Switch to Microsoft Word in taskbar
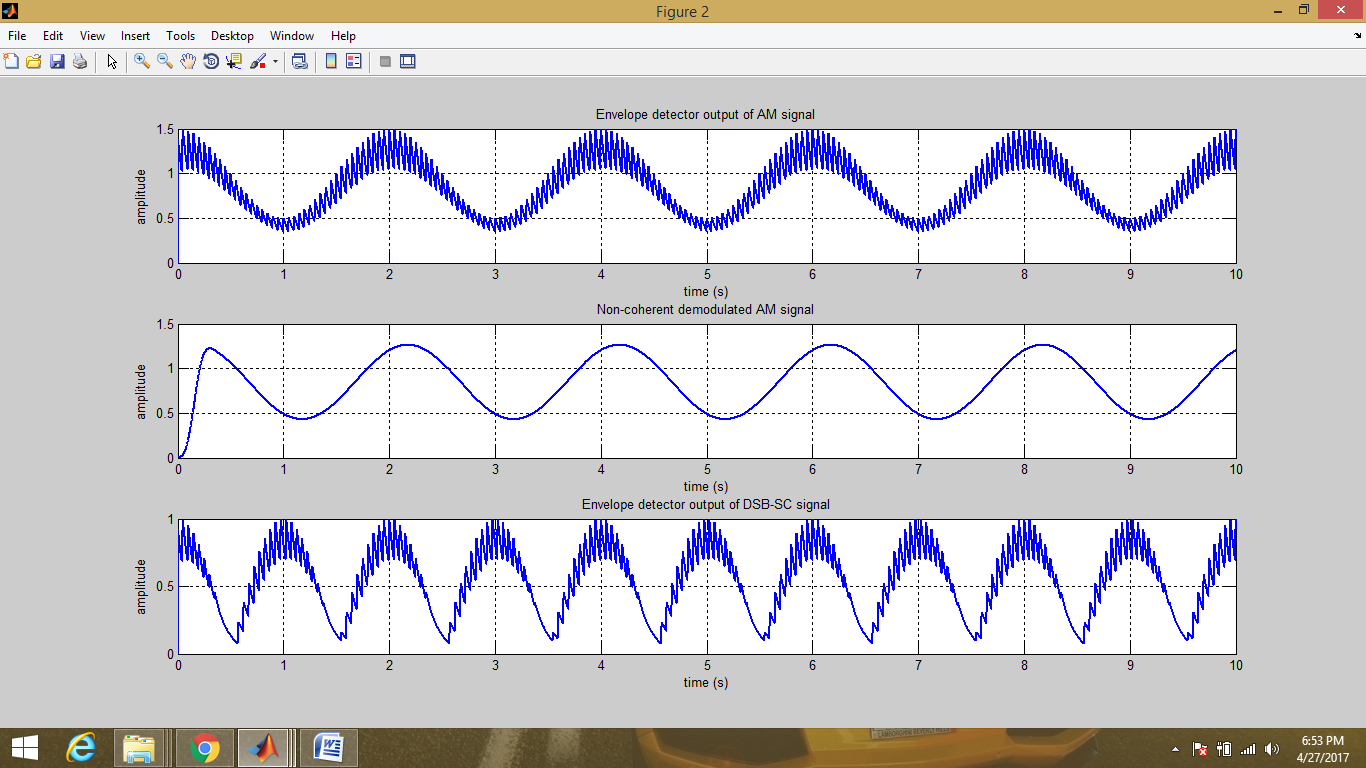 coord(328,747)
